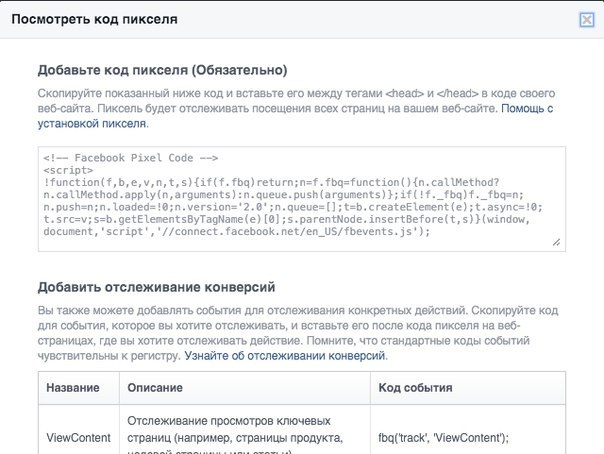
Task: Click the 'Посмотреть код пикселя' dialog title
Action: tap(95, 19)
